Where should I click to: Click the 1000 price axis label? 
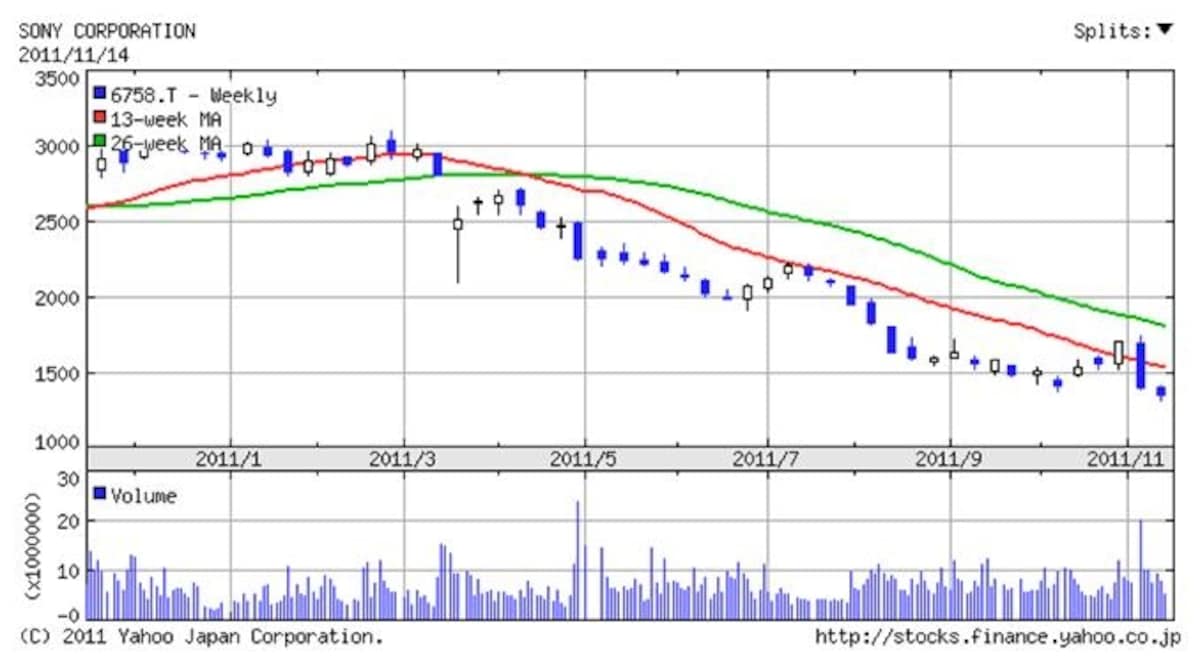[x=58, y=442]
